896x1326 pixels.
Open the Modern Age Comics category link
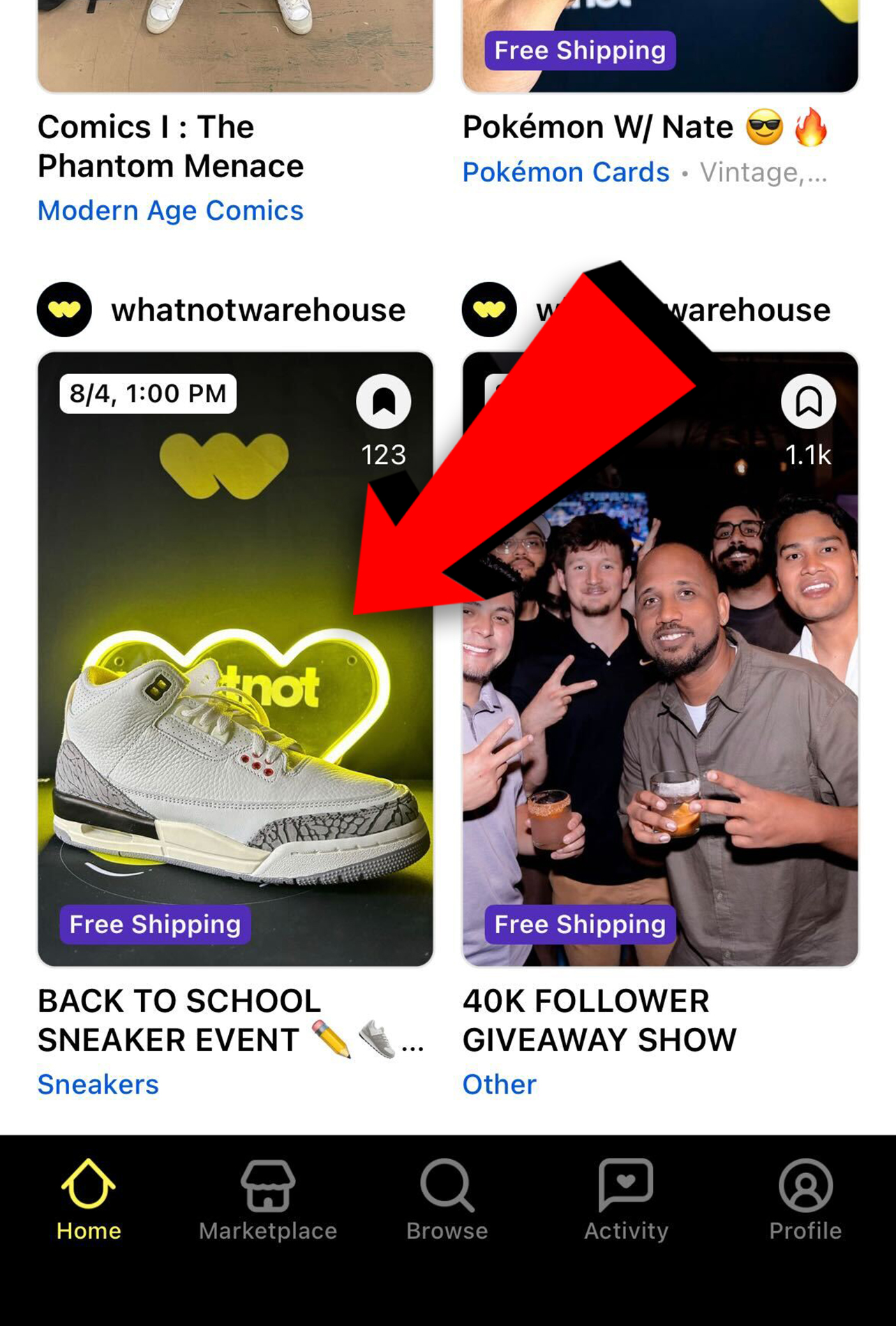click(x=171, y=211)
